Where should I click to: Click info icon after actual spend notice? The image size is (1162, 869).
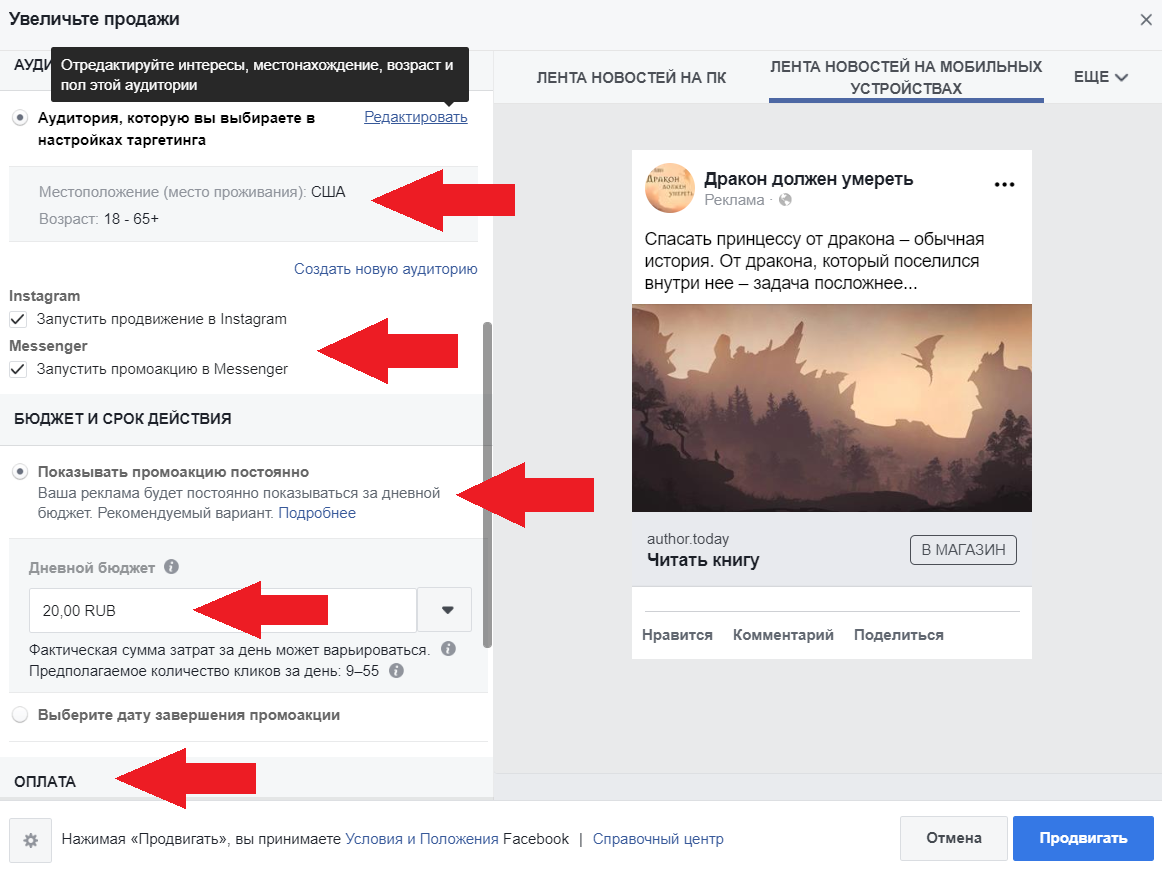[x=448, y=649]
